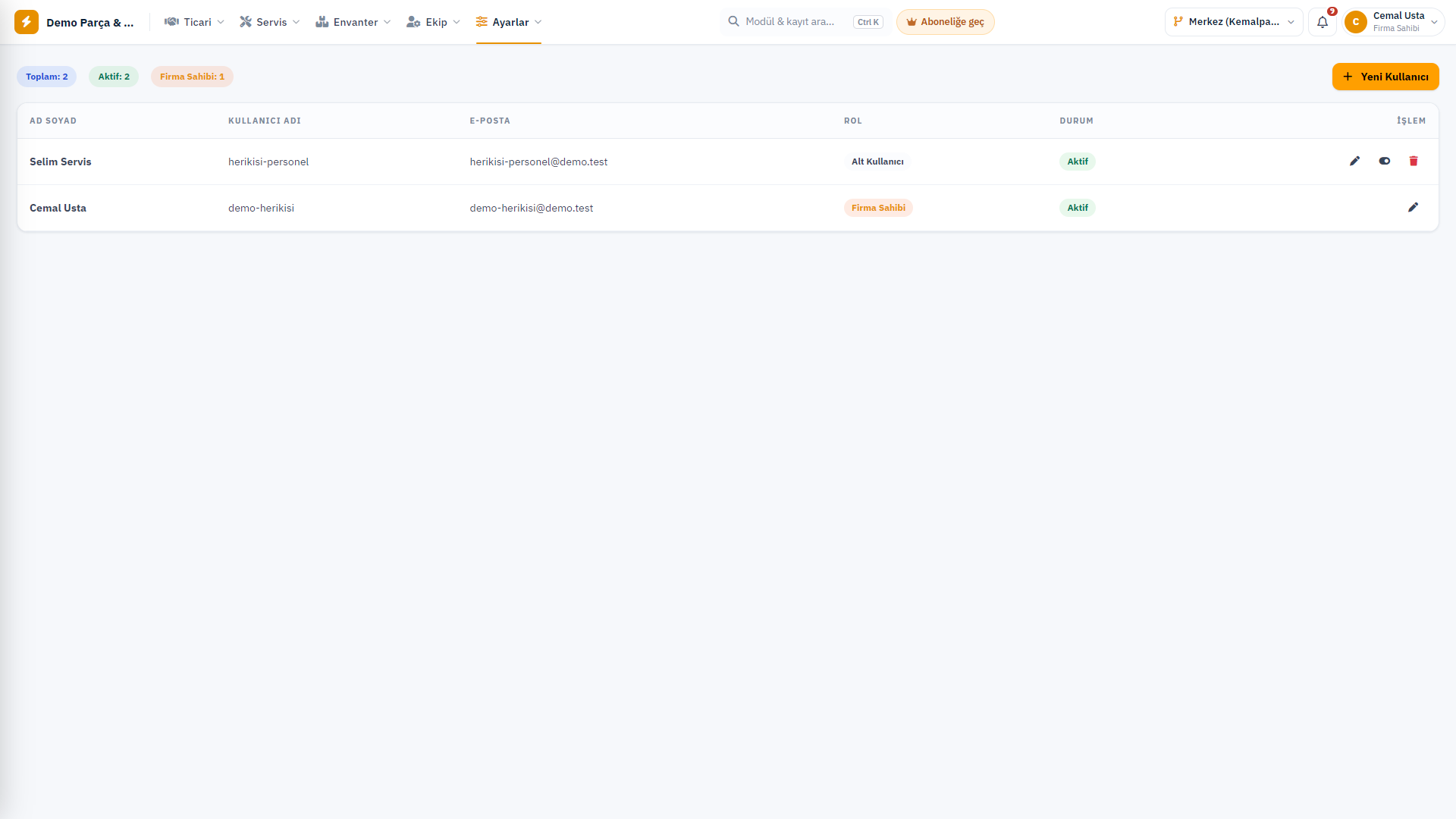Screen dimensions: 1456x819
Task: Click DURUM column header
Action: click(x=1076, y=121)
